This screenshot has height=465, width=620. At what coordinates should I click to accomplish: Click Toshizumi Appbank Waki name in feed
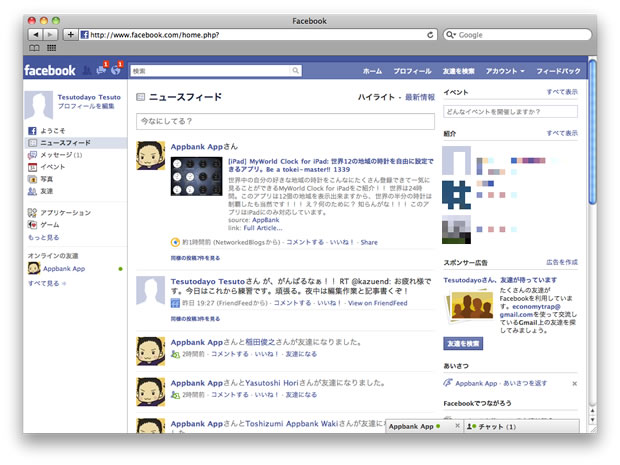292,424
